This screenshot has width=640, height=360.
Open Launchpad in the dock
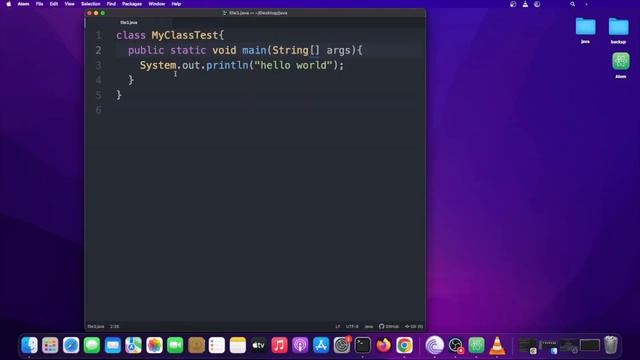(x=50, y=345)
